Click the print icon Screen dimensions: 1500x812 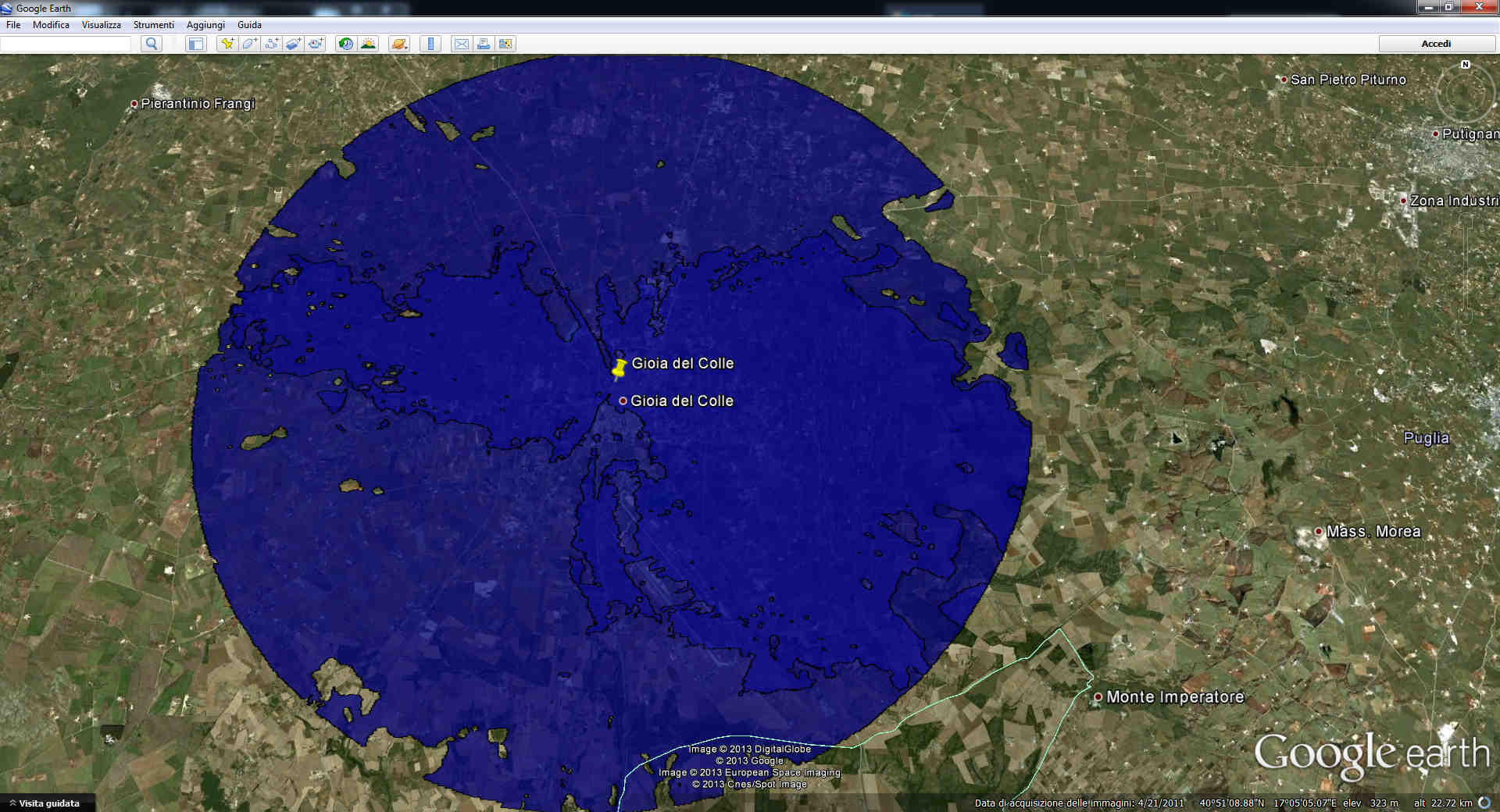pyautogui.click(x=484, y=44)
